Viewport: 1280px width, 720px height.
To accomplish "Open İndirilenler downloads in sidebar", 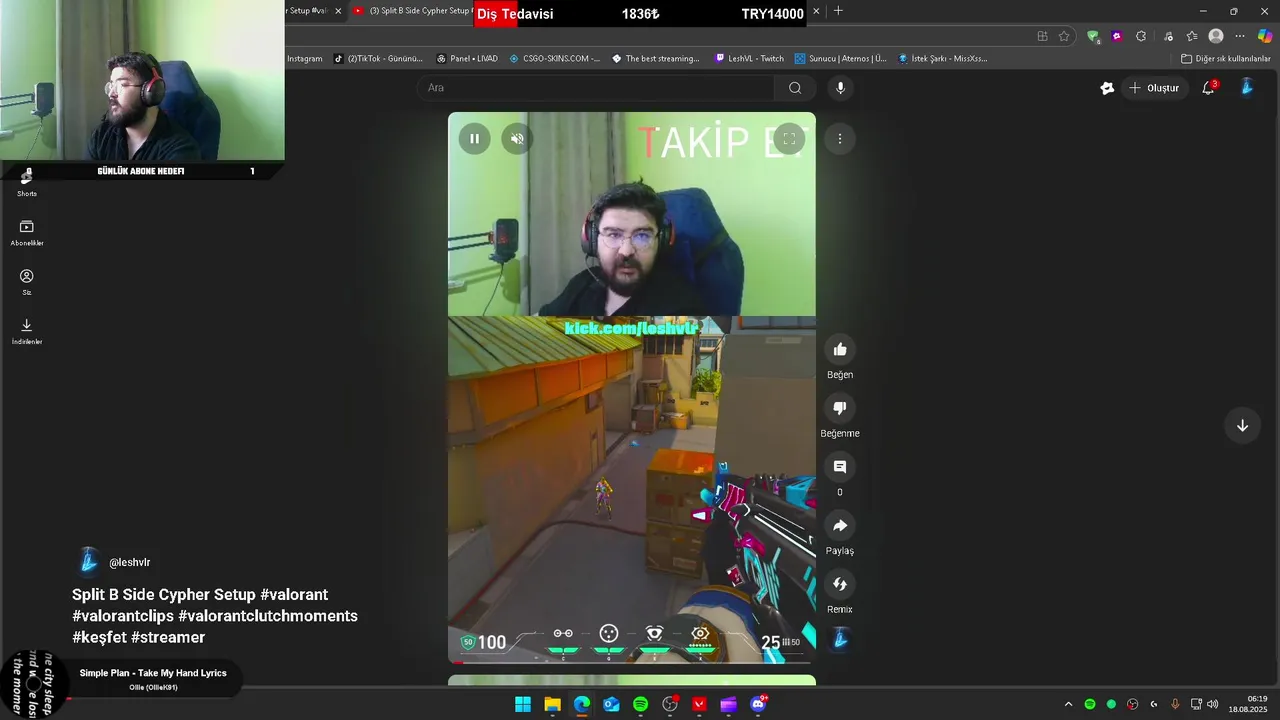I will click(x=27, y=331).
